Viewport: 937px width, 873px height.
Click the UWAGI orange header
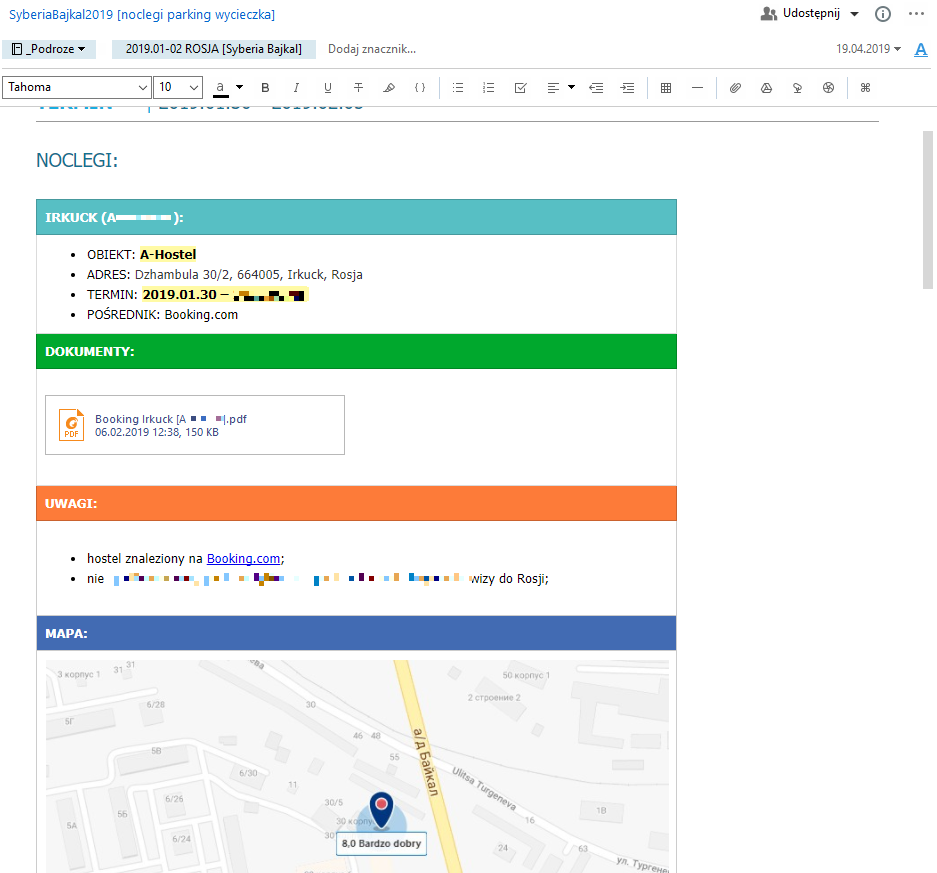[356, 503]
